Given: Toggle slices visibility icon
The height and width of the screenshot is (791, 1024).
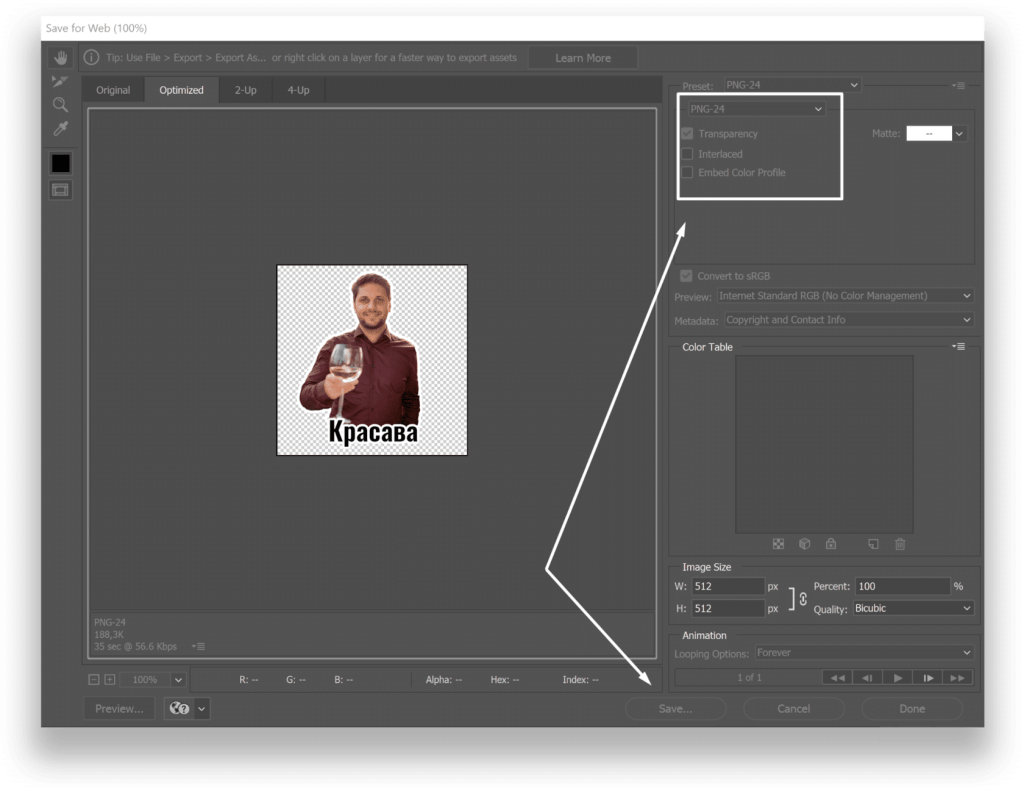Looking at the screenshot, I should click(61, 189).
